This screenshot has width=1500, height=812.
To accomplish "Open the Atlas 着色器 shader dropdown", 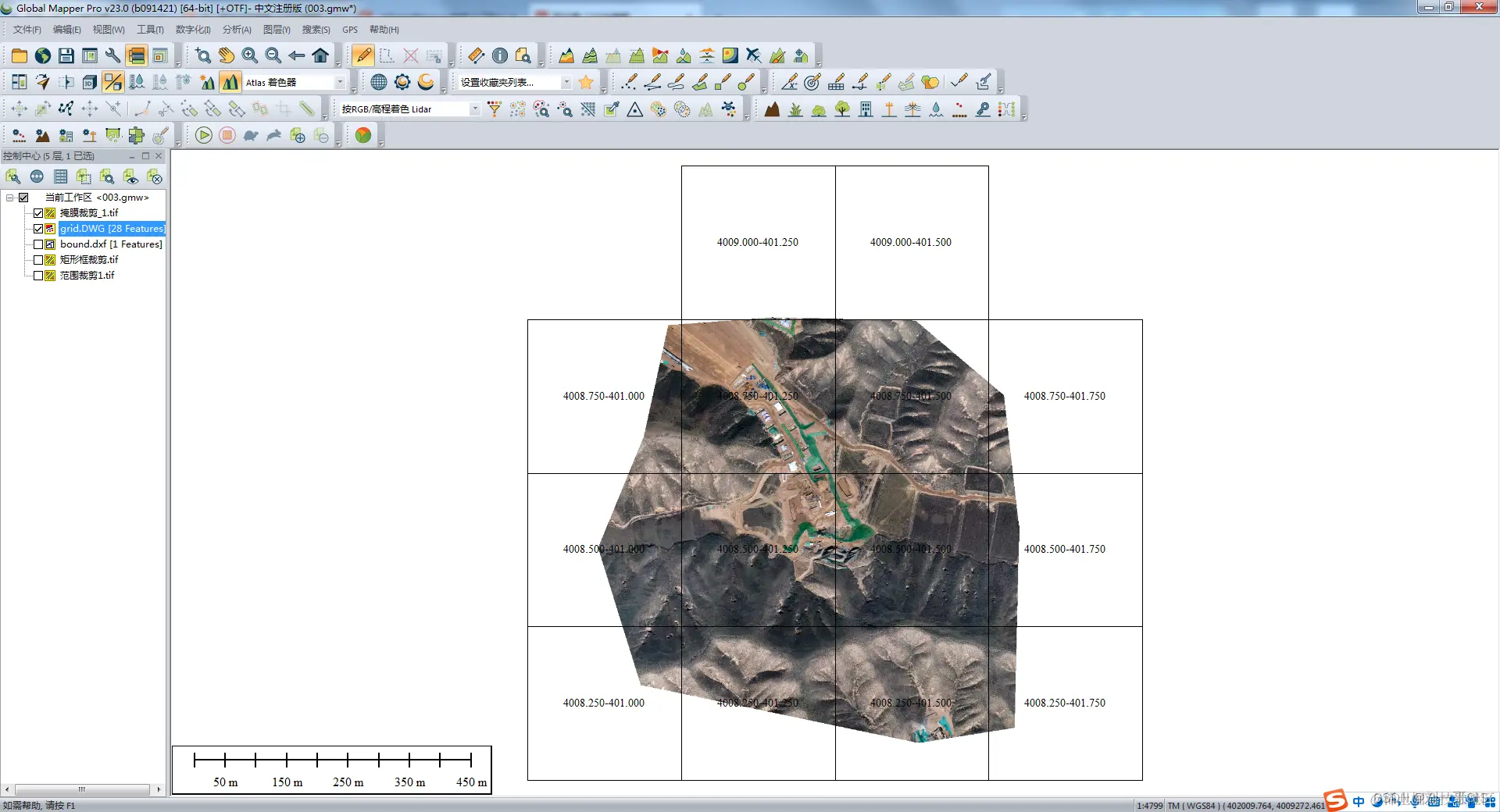I will tap(340, 82).
